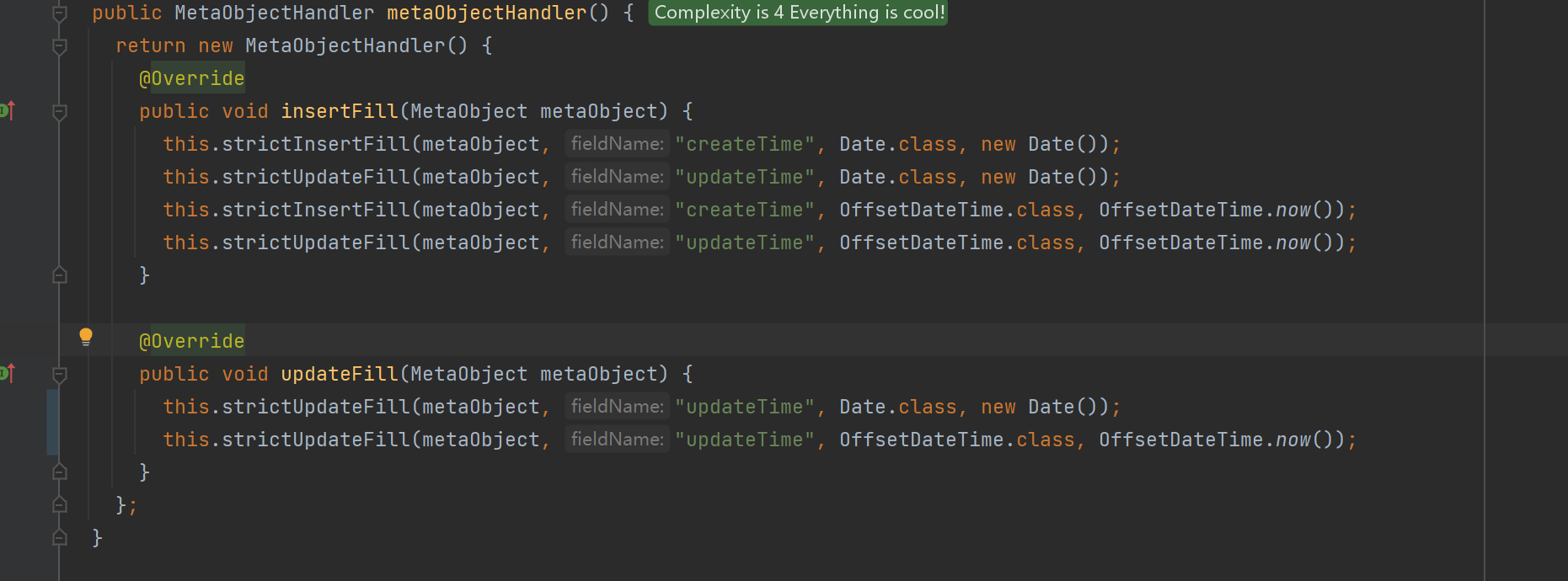1568x581 pixels.
Task: Click fieldName hint on first strictInsertFill line
Action: coord(617,144)
